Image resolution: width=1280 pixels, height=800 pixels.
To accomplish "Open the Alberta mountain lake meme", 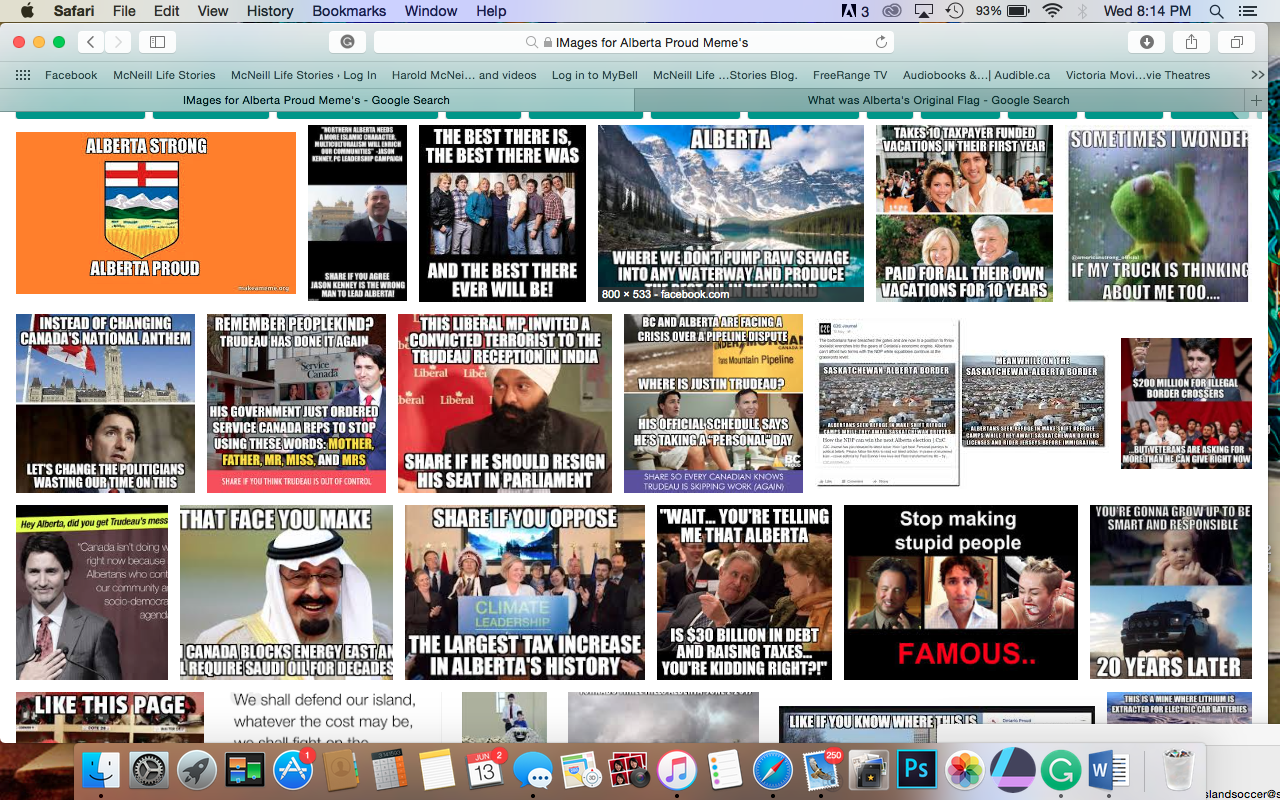I will [731, 213].
